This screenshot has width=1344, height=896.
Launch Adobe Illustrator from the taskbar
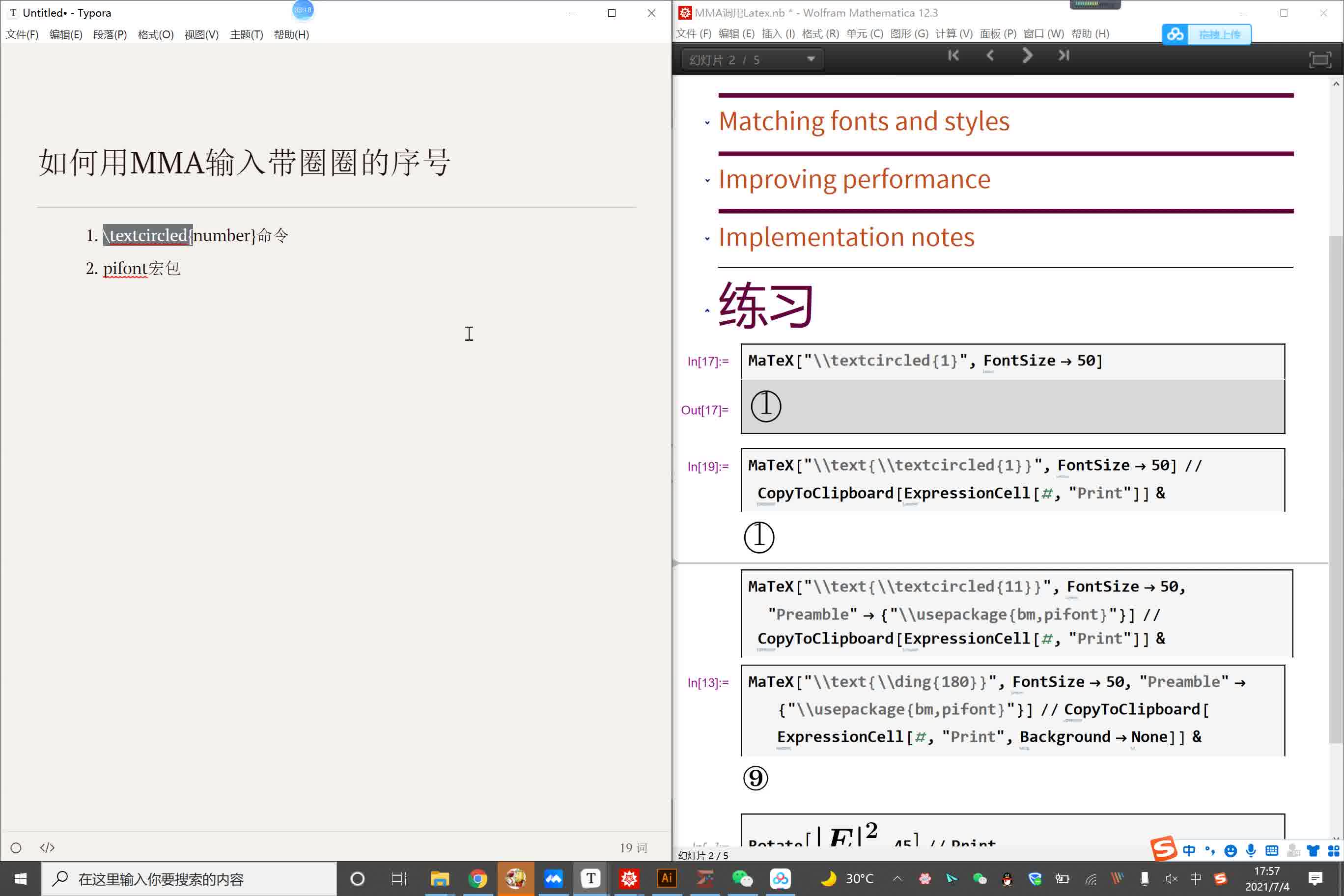tap(666, 878)
